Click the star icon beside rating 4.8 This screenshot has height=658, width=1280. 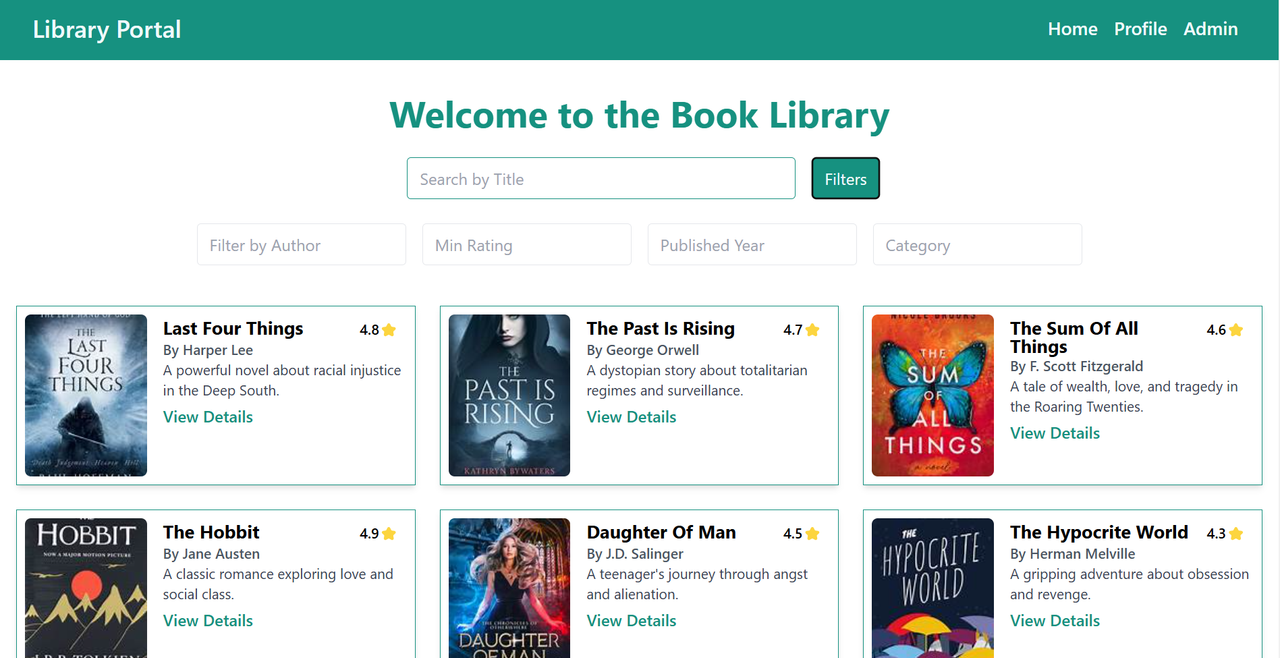point(389,330)
